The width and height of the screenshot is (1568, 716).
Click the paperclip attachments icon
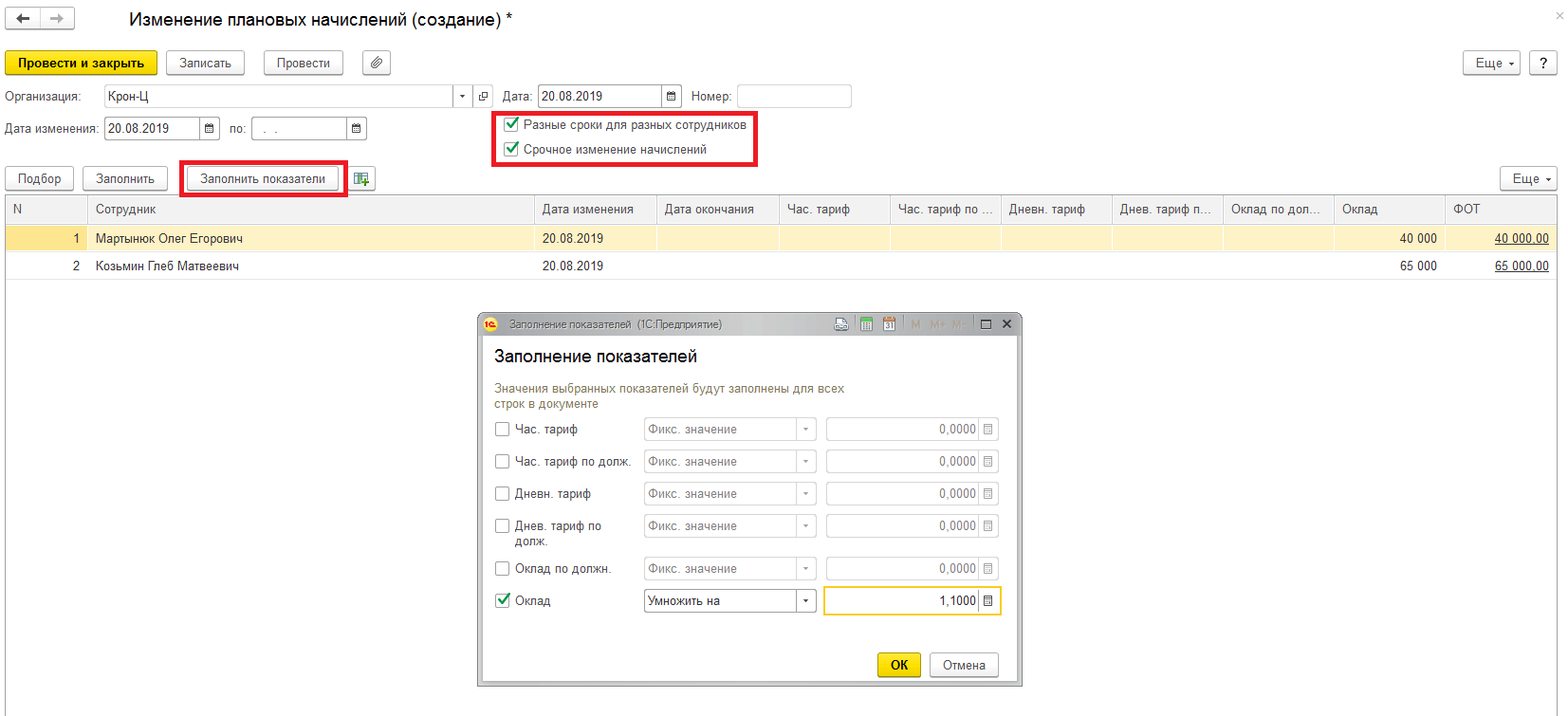377,63
